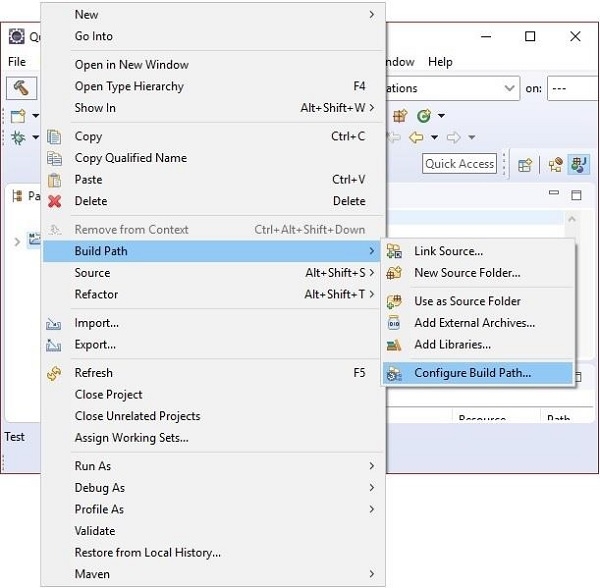Open the Show In submenu

[213, 108]
